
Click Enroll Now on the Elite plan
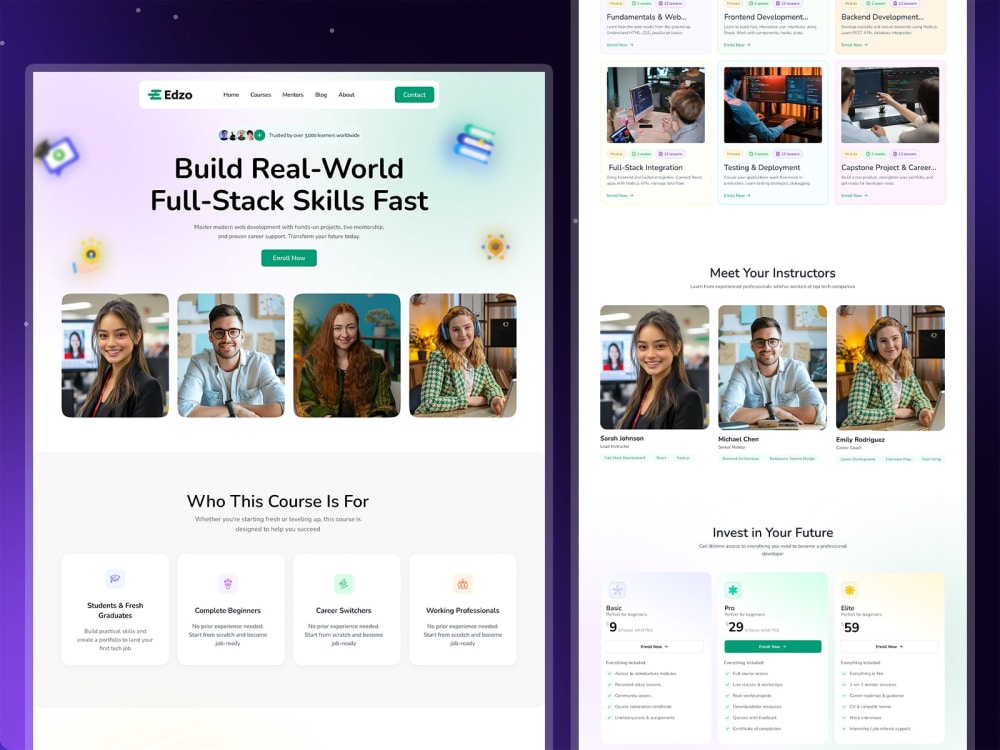[x=890, y=646]
